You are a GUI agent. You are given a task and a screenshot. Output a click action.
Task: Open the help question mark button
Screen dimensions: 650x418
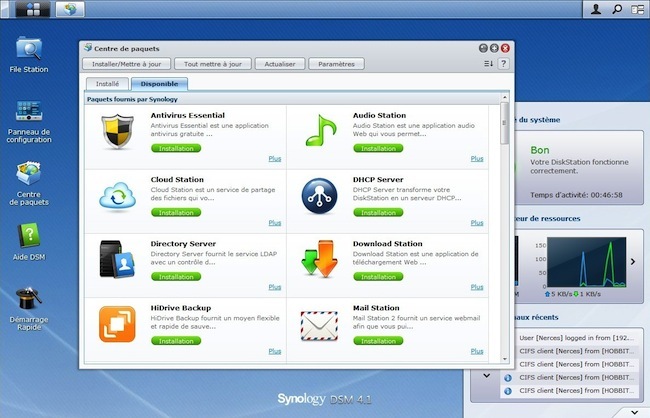[x=503, y=64]
